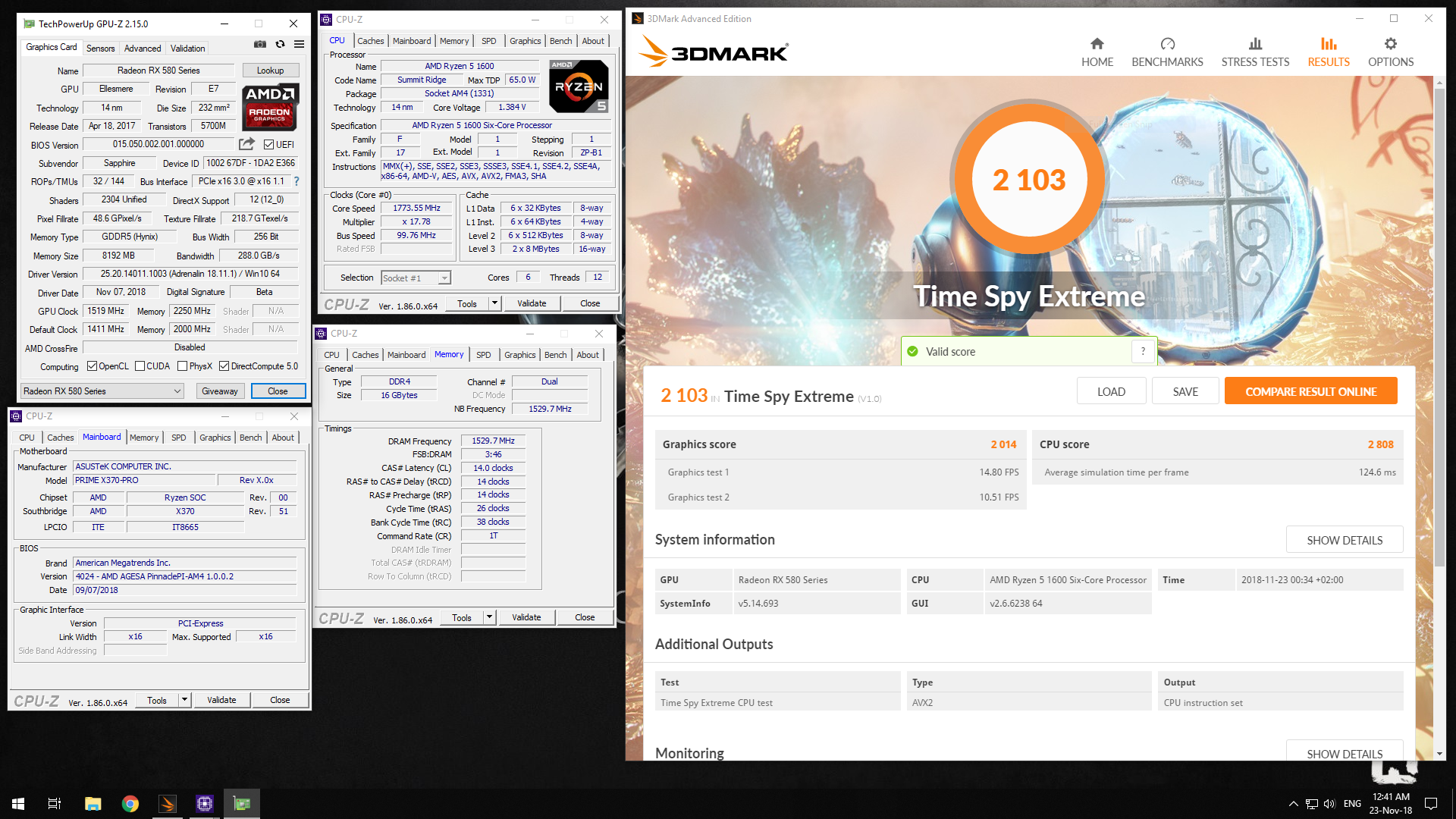
Task: Click SHOW DETAILS for System information
Action: coord(1345,540)
